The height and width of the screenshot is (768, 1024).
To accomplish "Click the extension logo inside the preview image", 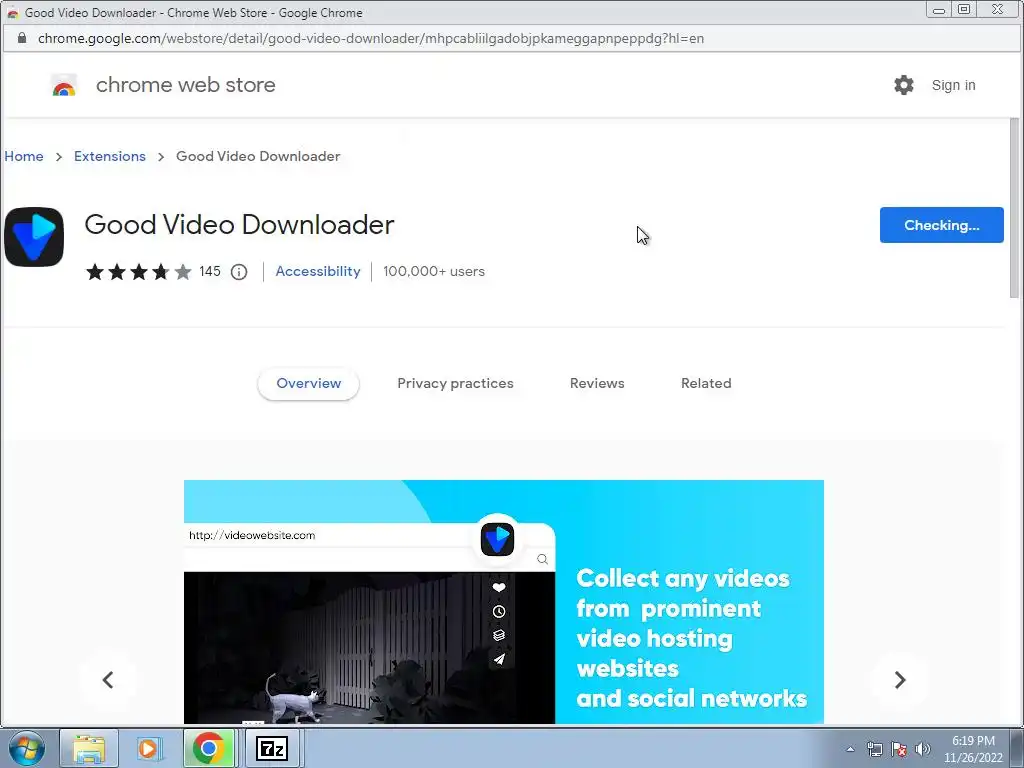I will (498, 539).
